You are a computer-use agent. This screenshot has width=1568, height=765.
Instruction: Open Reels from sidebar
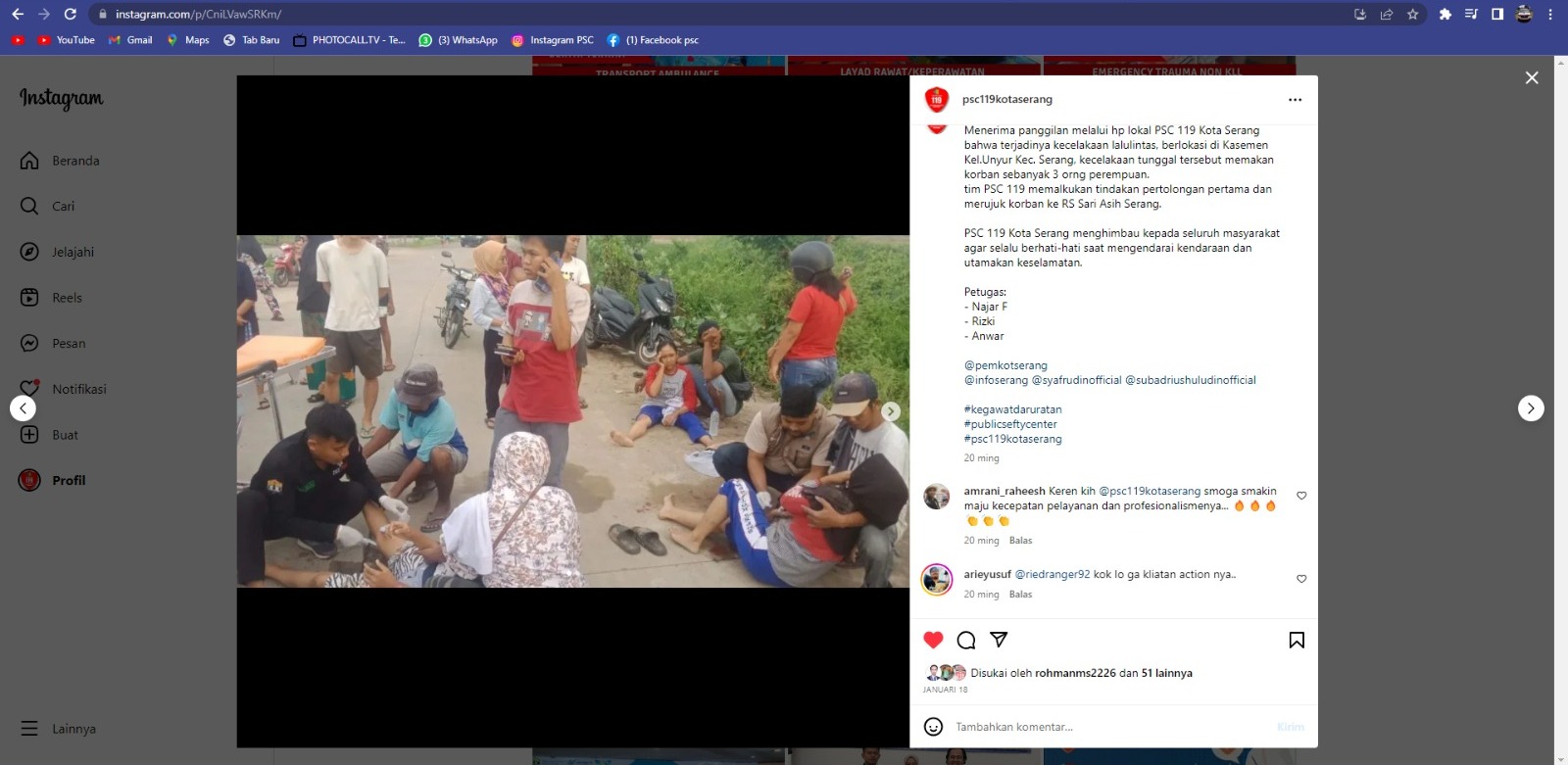click(x=51, y=298)
